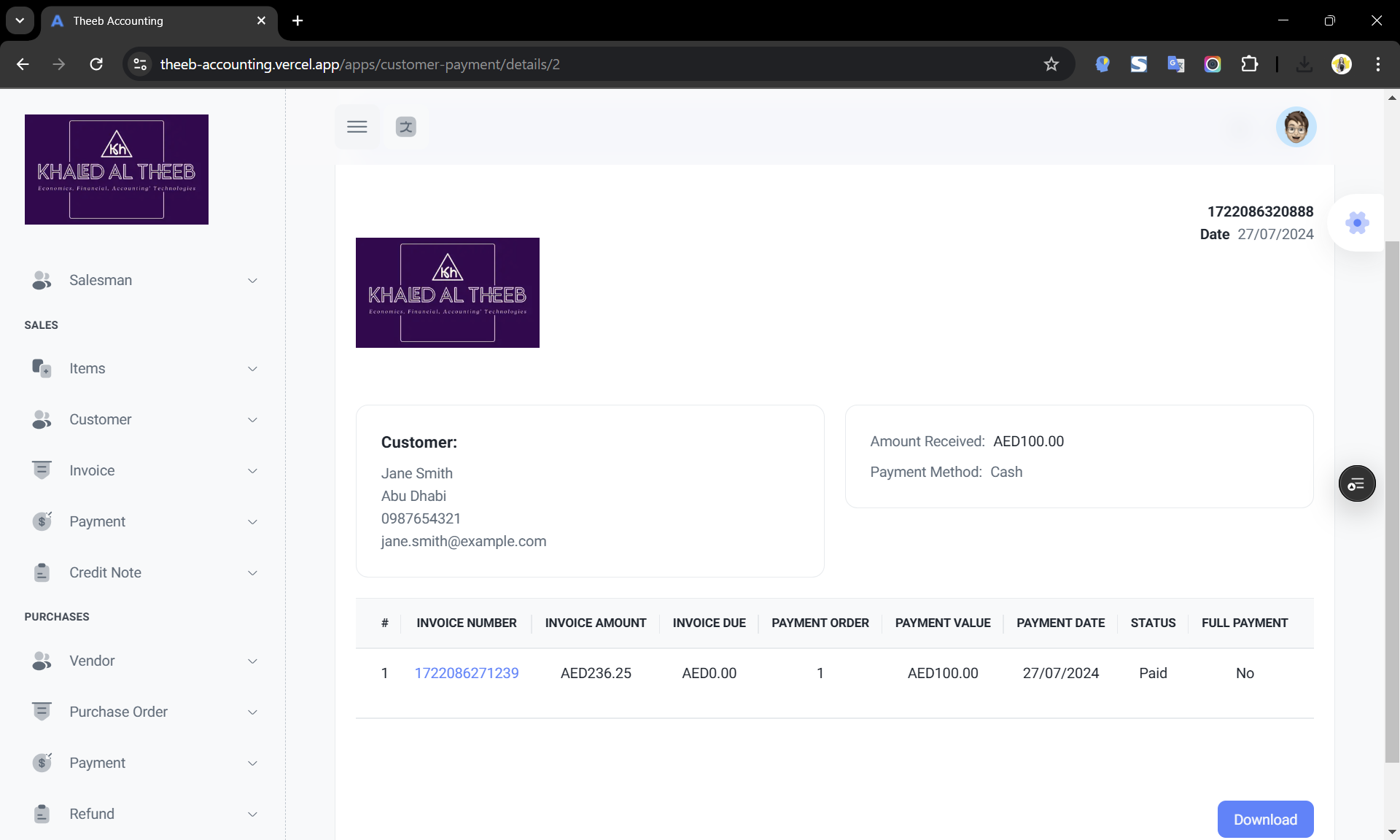Download the payment receipt
The width and height of the screenshot is (1400, 840).
1265,819
